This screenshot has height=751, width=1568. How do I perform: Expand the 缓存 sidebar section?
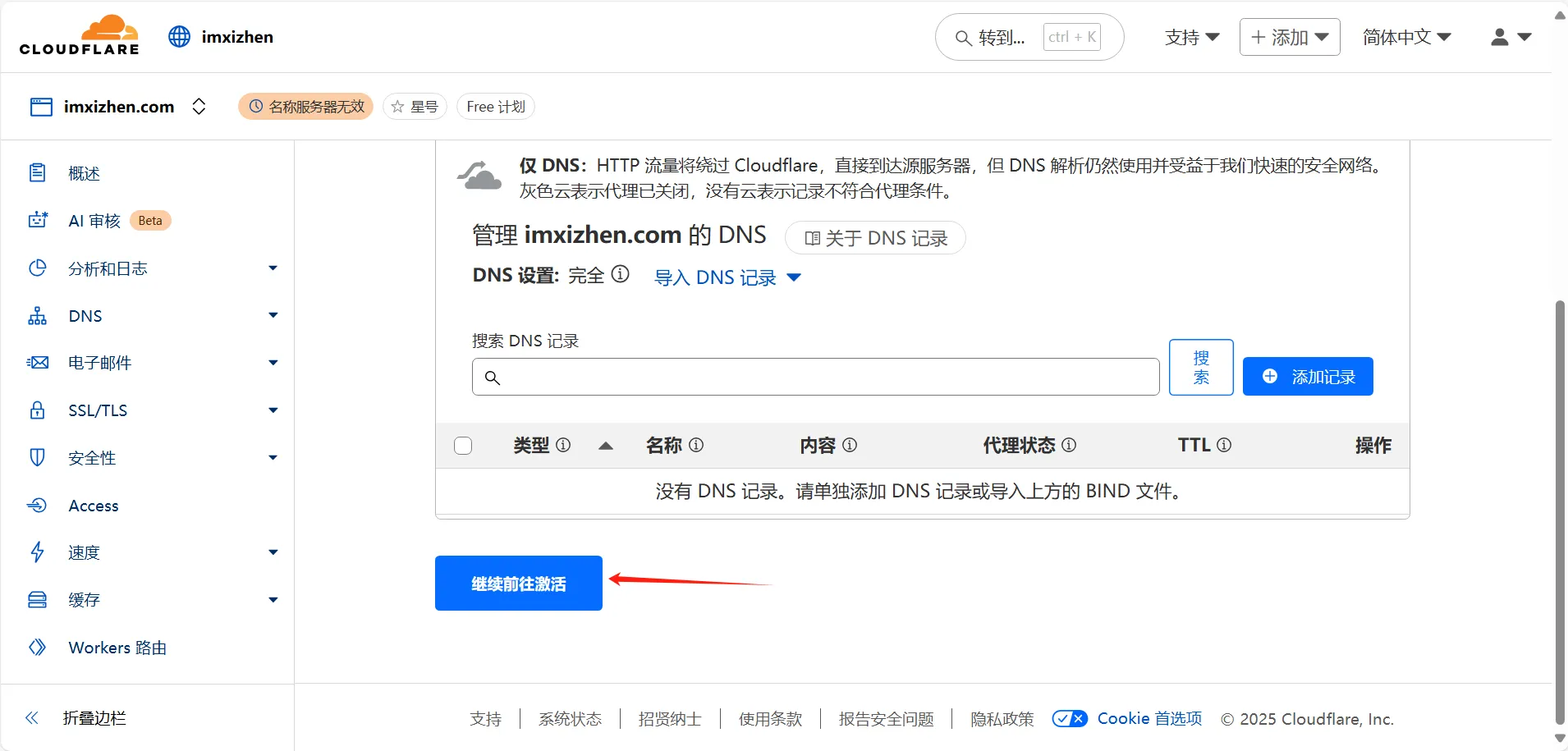point(273,600)
